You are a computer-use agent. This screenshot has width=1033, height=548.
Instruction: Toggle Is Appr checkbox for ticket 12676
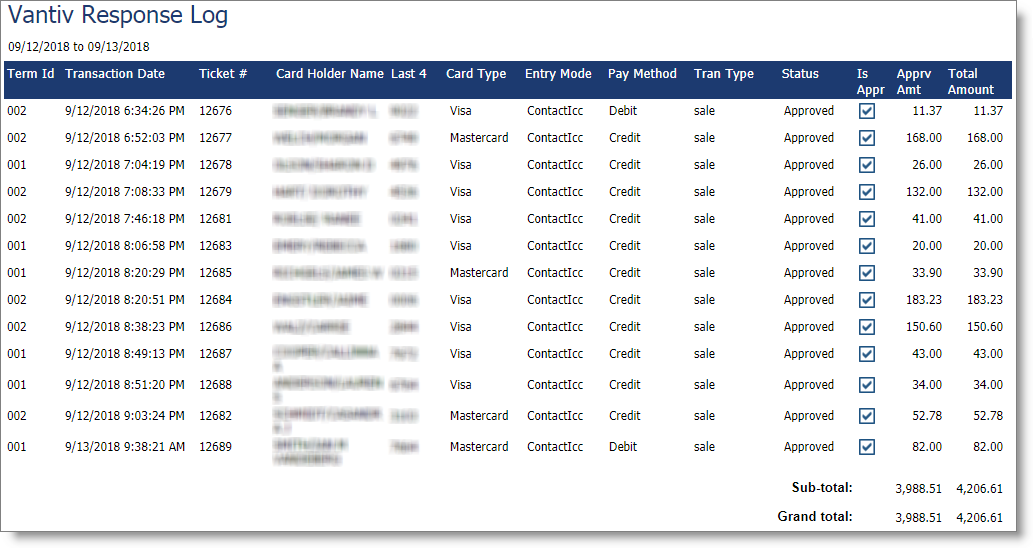867,111
